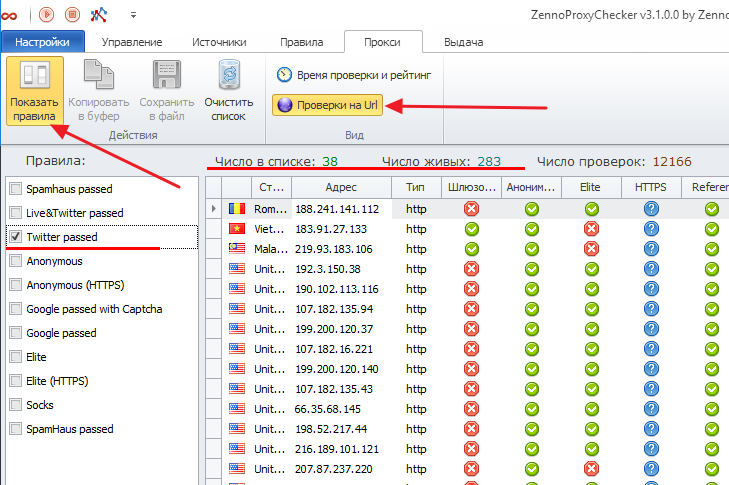
Task: Tick the Elite (HTTPS) checkbox
Action: pos(15,381)
